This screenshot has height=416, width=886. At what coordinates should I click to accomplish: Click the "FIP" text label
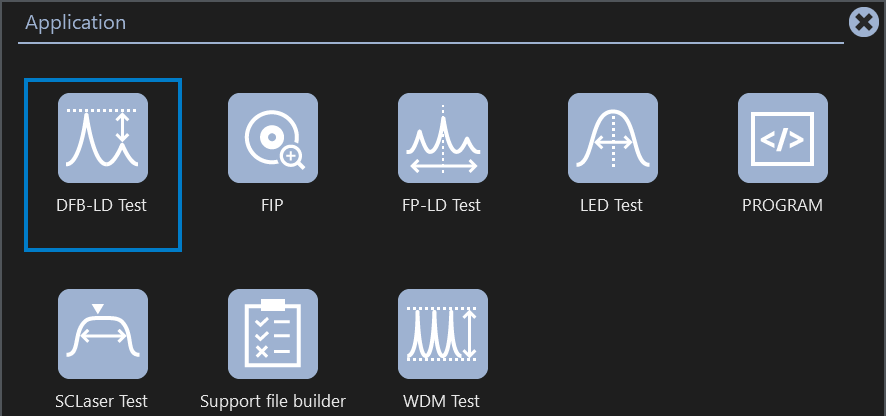(273, 205)
